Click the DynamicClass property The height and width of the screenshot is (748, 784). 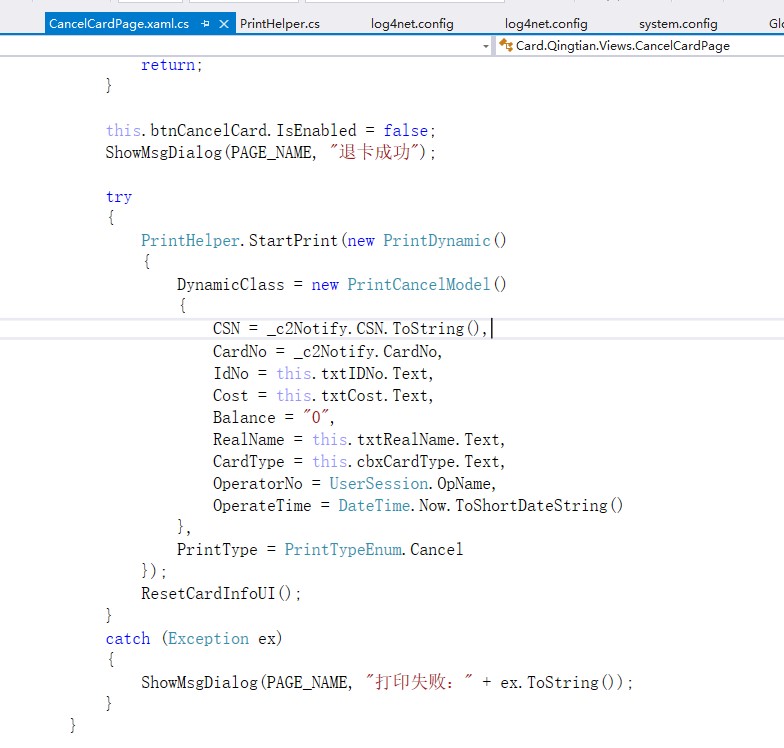[230, 284]
